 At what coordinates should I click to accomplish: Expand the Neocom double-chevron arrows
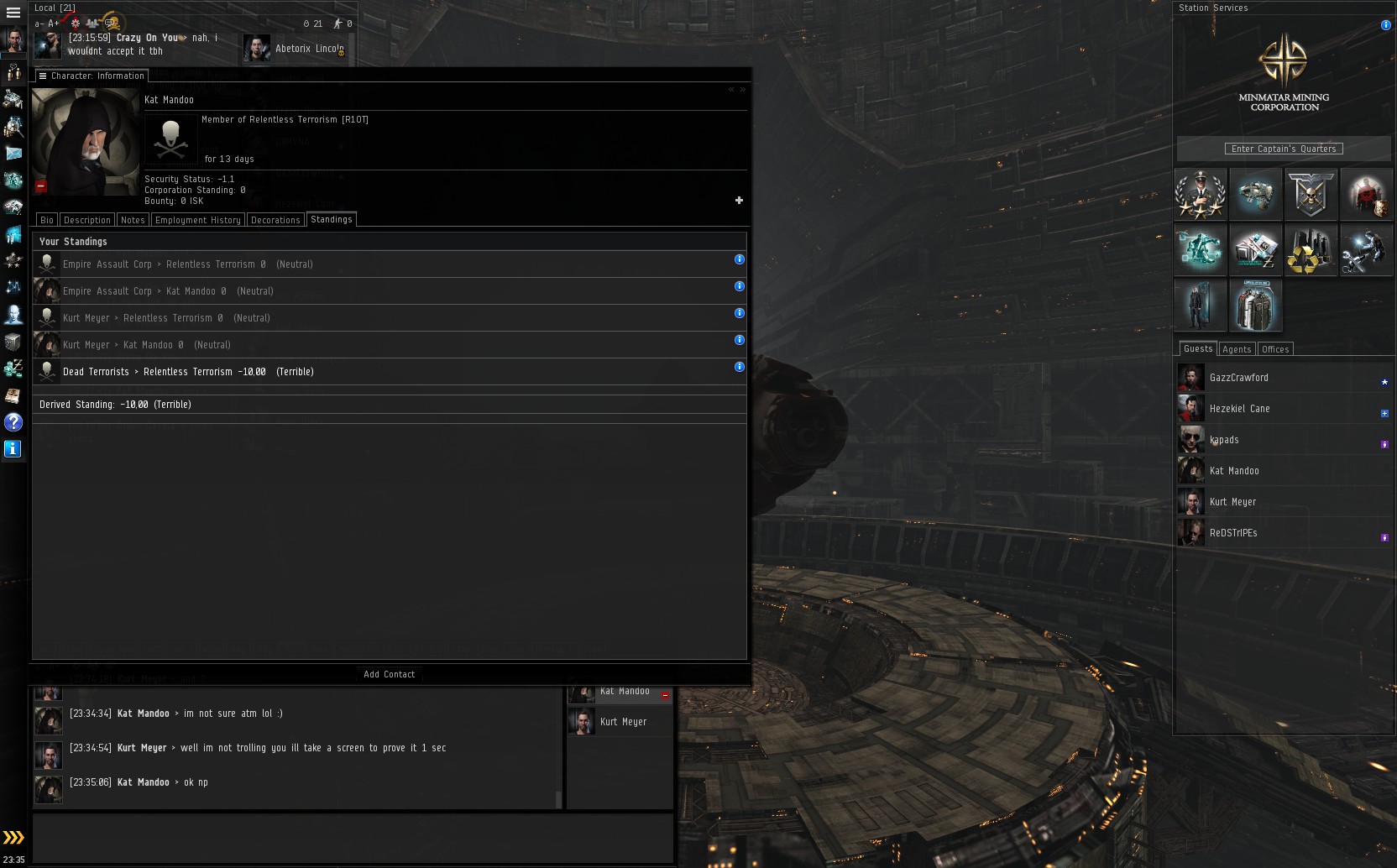[13, 837]
